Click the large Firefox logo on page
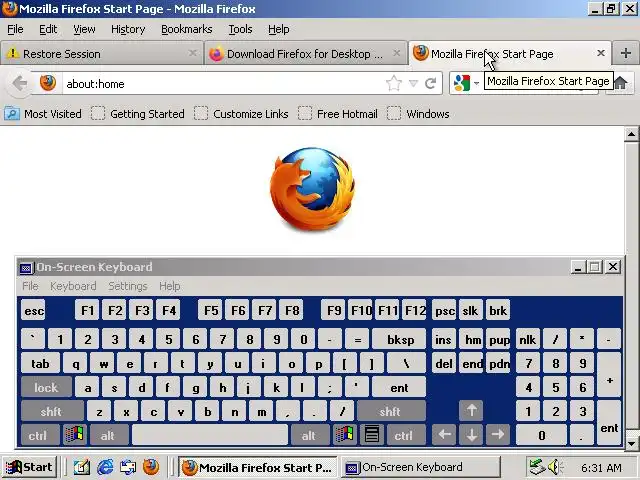 312,189
